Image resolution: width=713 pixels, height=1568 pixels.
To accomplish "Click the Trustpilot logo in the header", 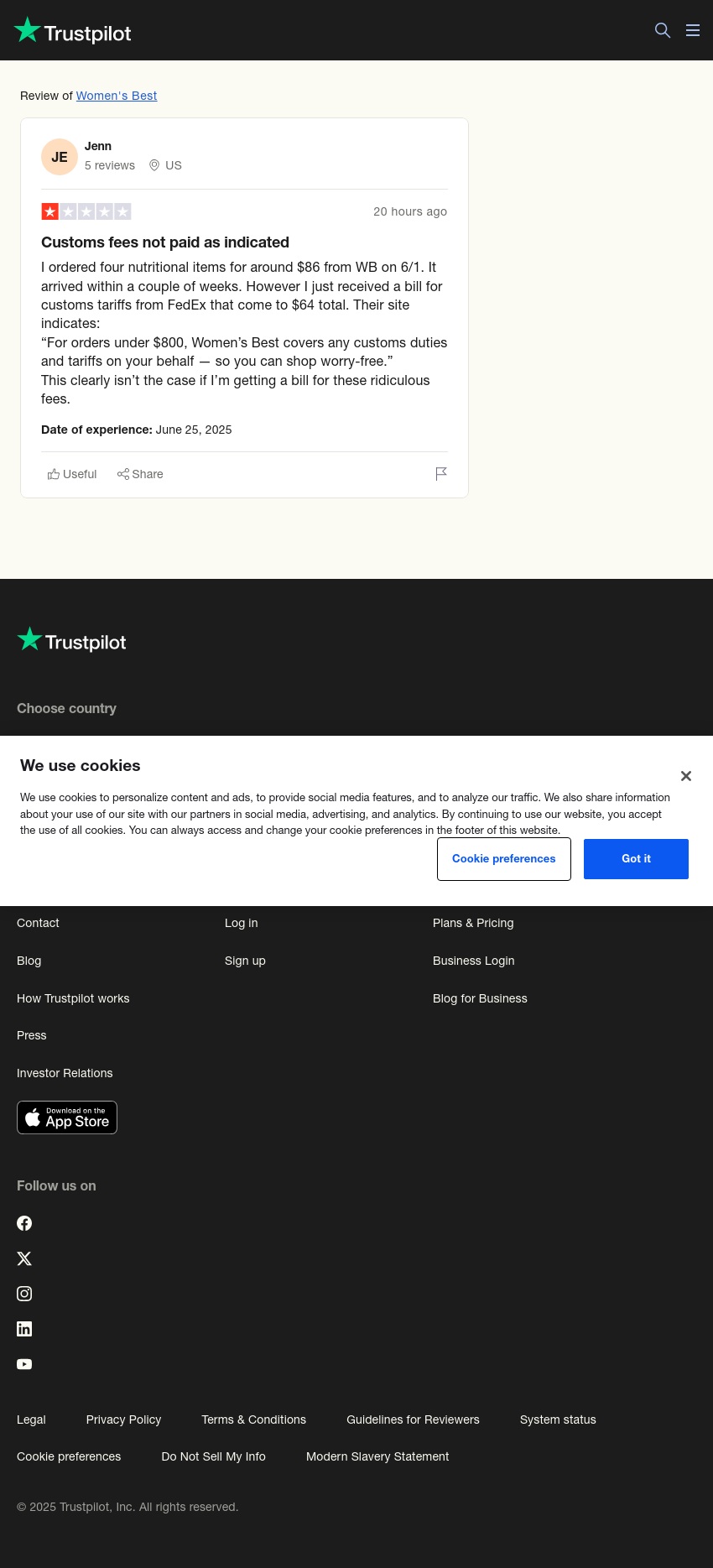I will (73, 31).
